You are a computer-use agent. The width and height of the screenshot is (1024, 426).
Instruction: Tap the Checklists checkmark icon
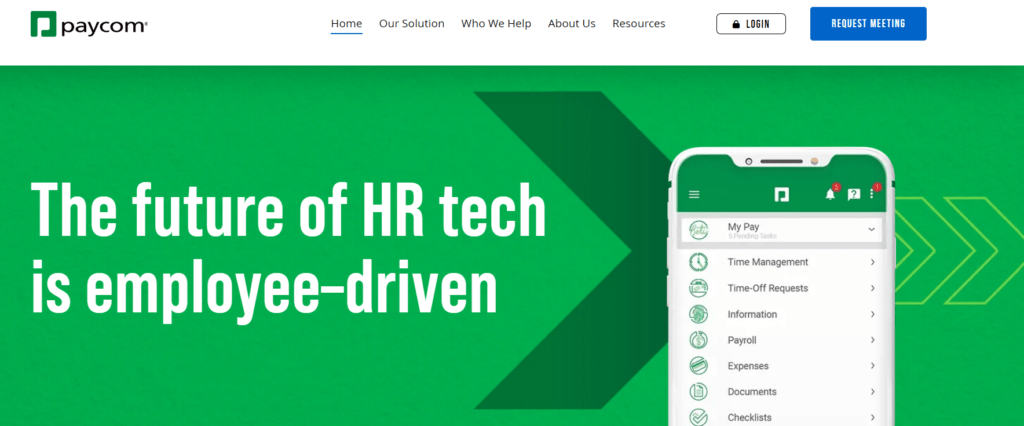(699, 417)
